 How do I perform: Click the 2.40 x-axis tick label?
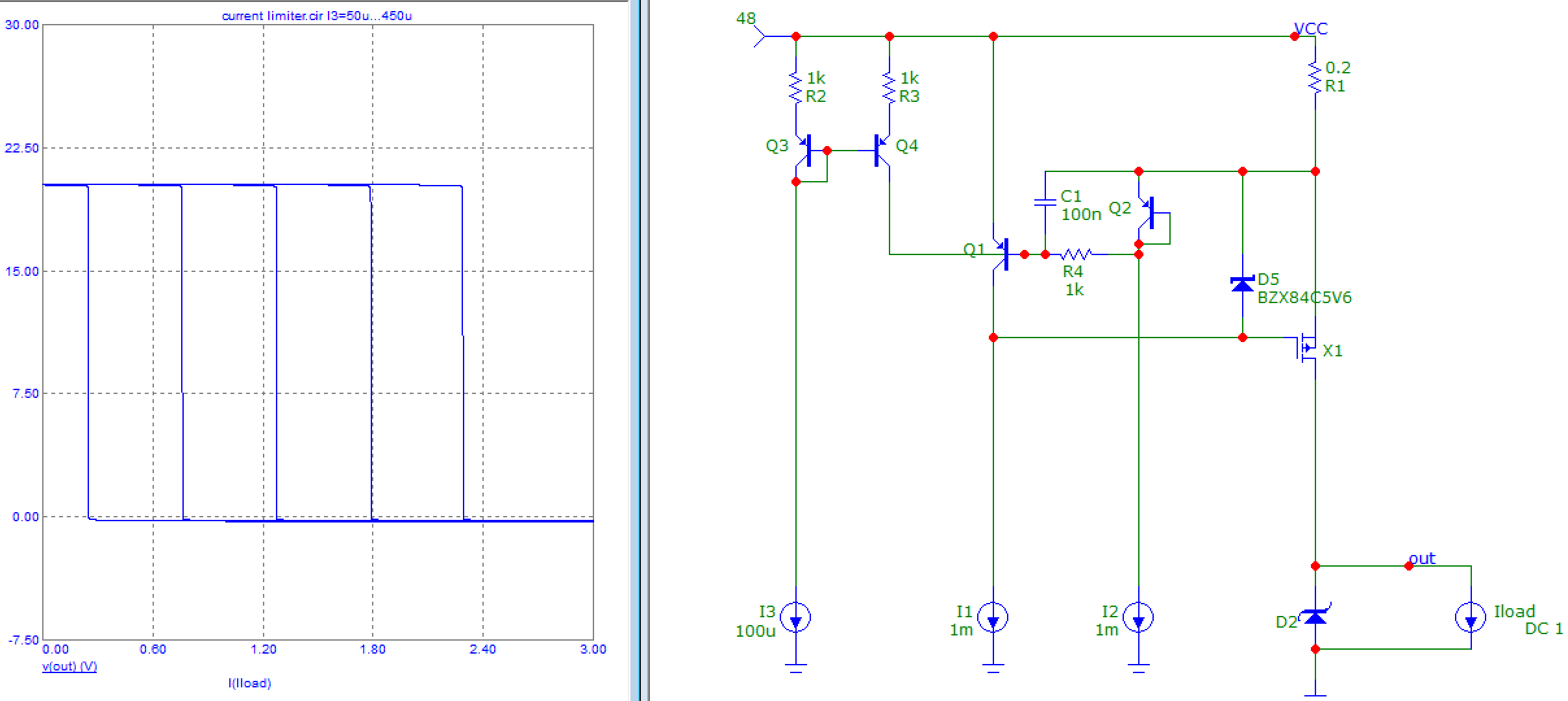483,649
